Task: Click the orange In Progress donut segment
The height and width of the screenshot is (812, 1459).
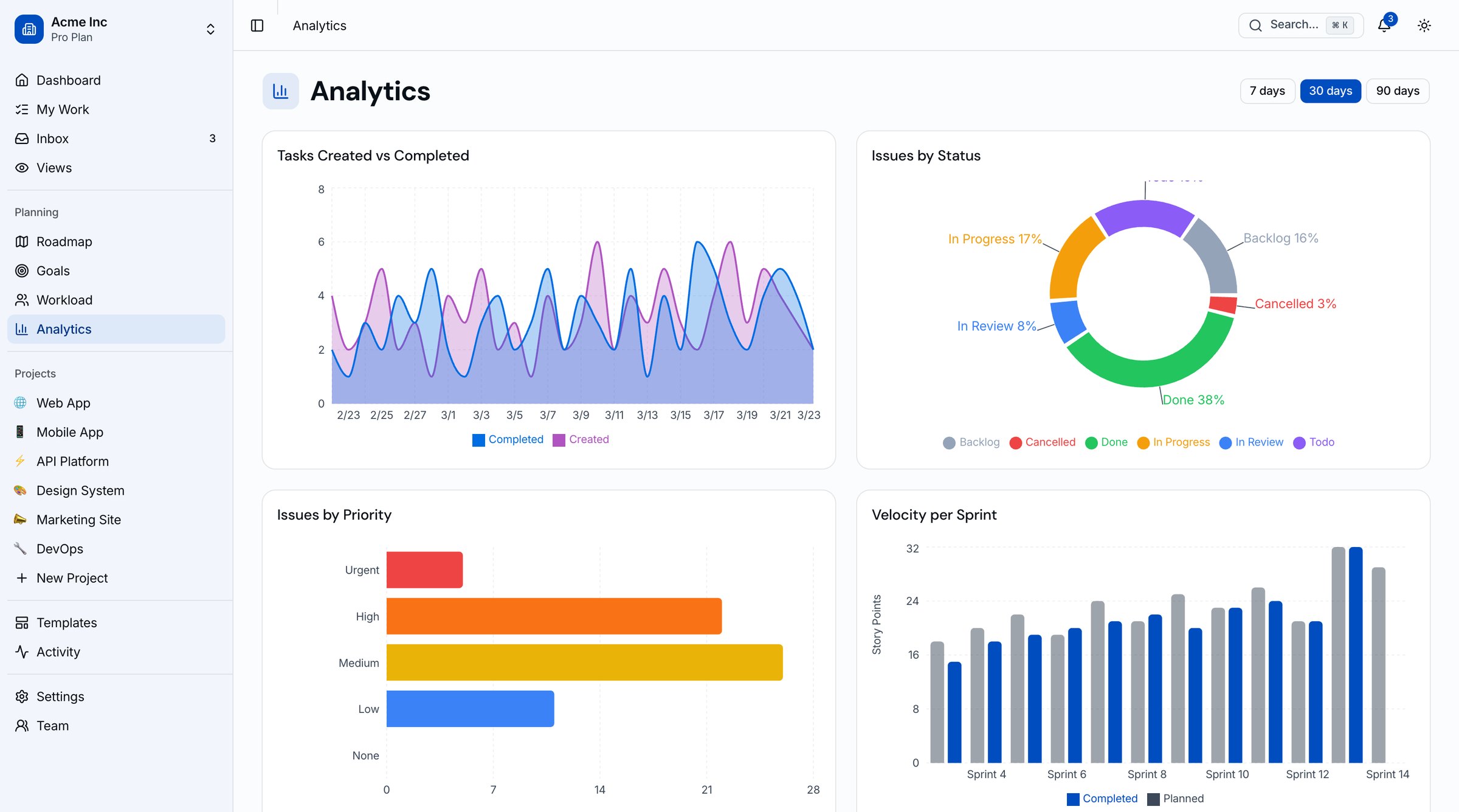Action: click(x=1074, y=260)
